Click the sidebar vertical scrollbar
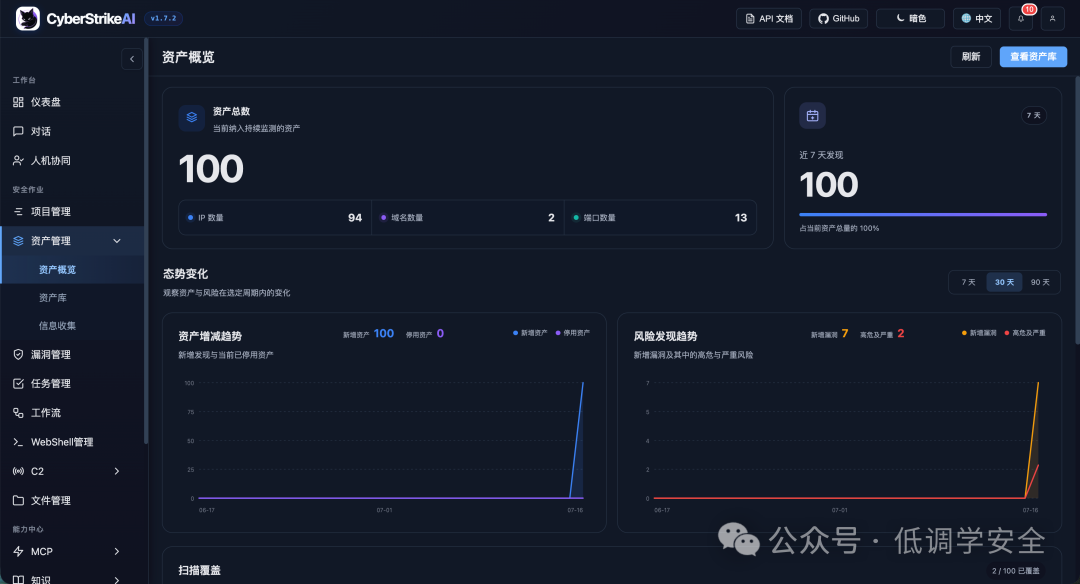 click(145, 241)
